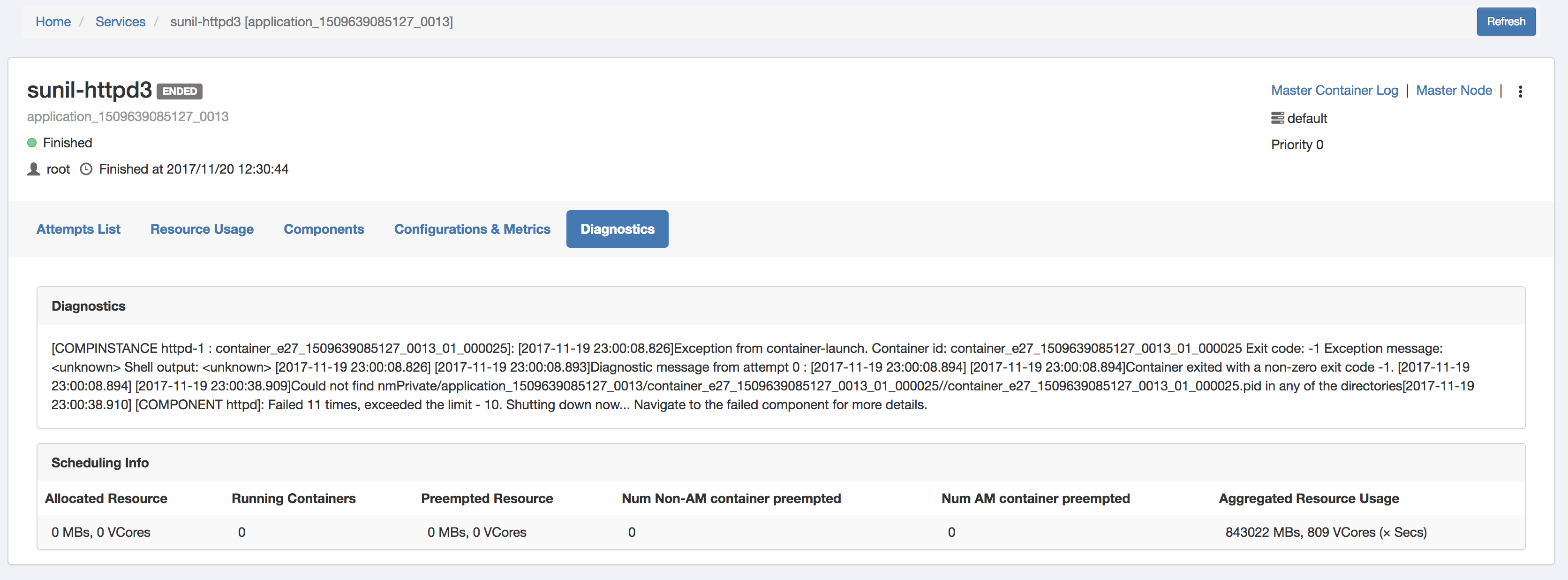
Task: Follow the Master Node link
Action: [1454, 90]
